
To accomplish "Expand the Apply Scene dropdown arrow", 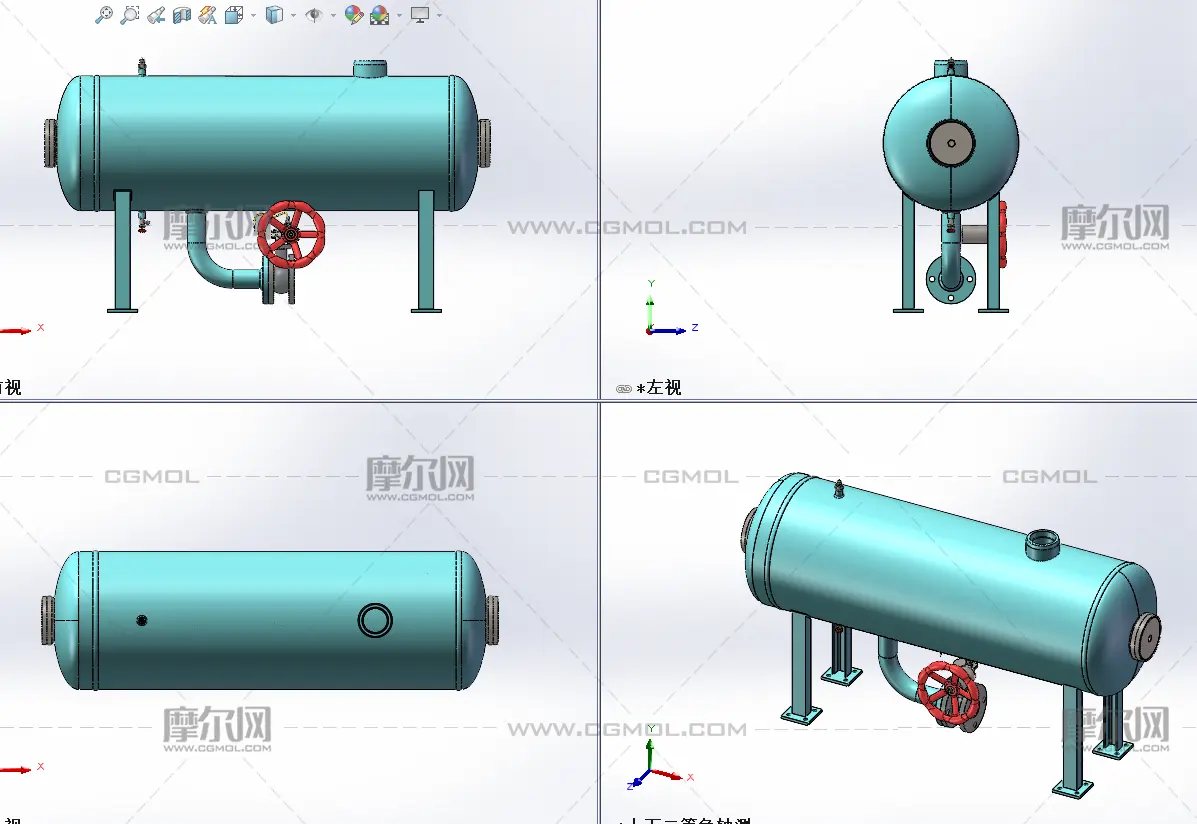I will coord(399,15).
